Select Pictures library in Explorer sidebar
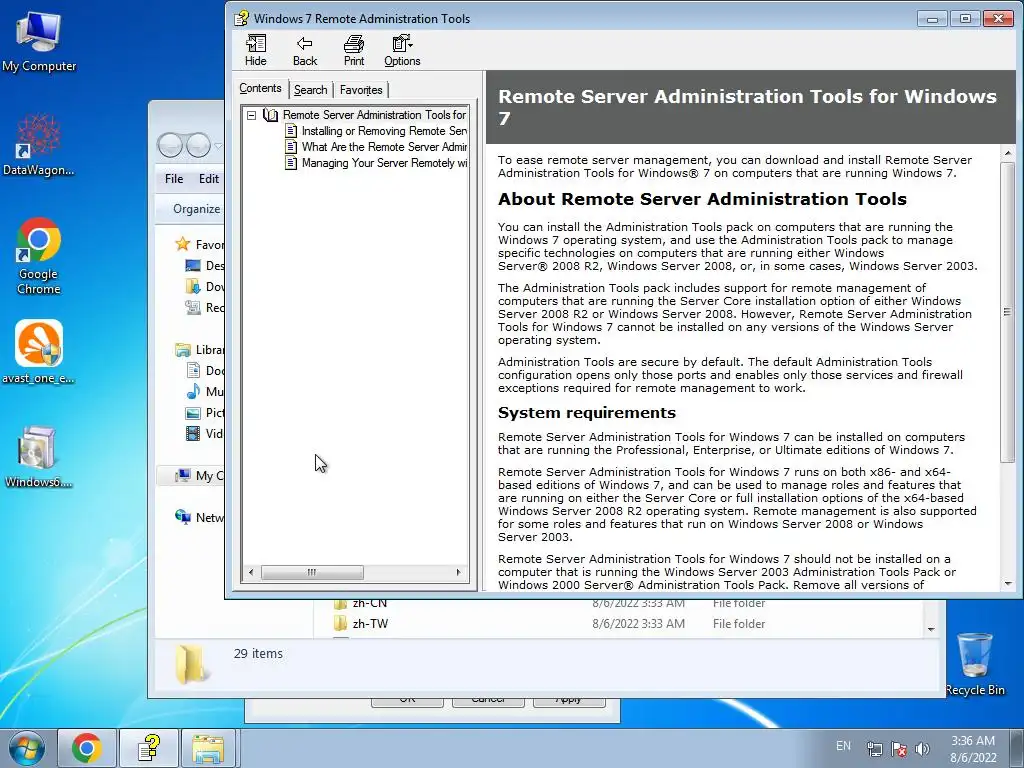The height and width of the screenshot is (768, 1024). coord(204,413)
